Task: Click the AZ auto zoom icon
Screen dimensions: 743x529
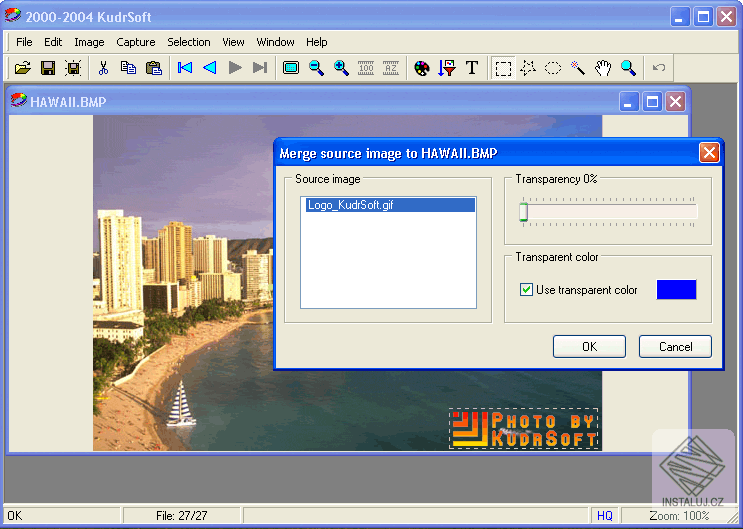Action: click(x=391, y=68)
